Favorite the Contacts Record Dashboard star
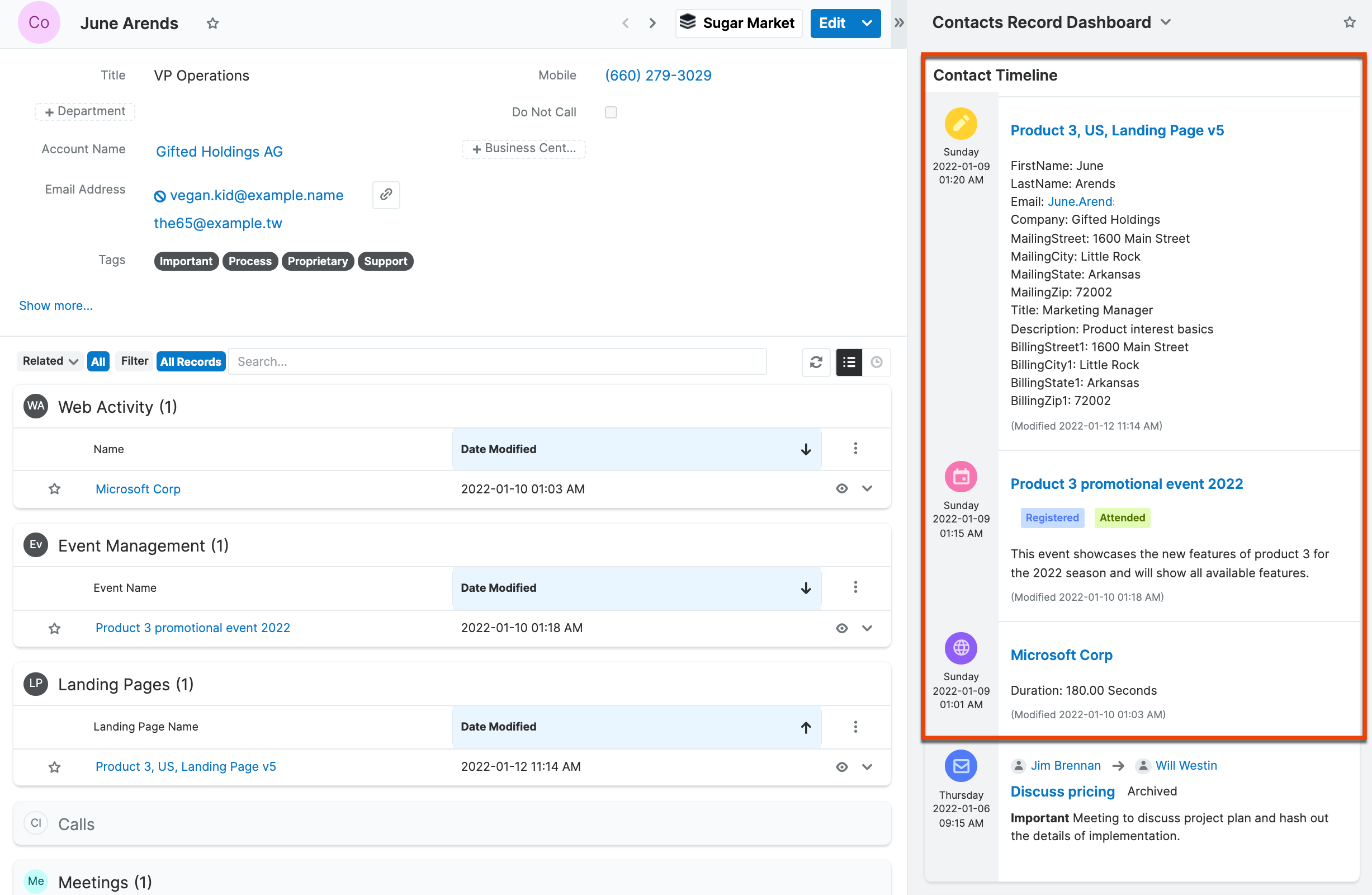 (x=1349, y=22)
